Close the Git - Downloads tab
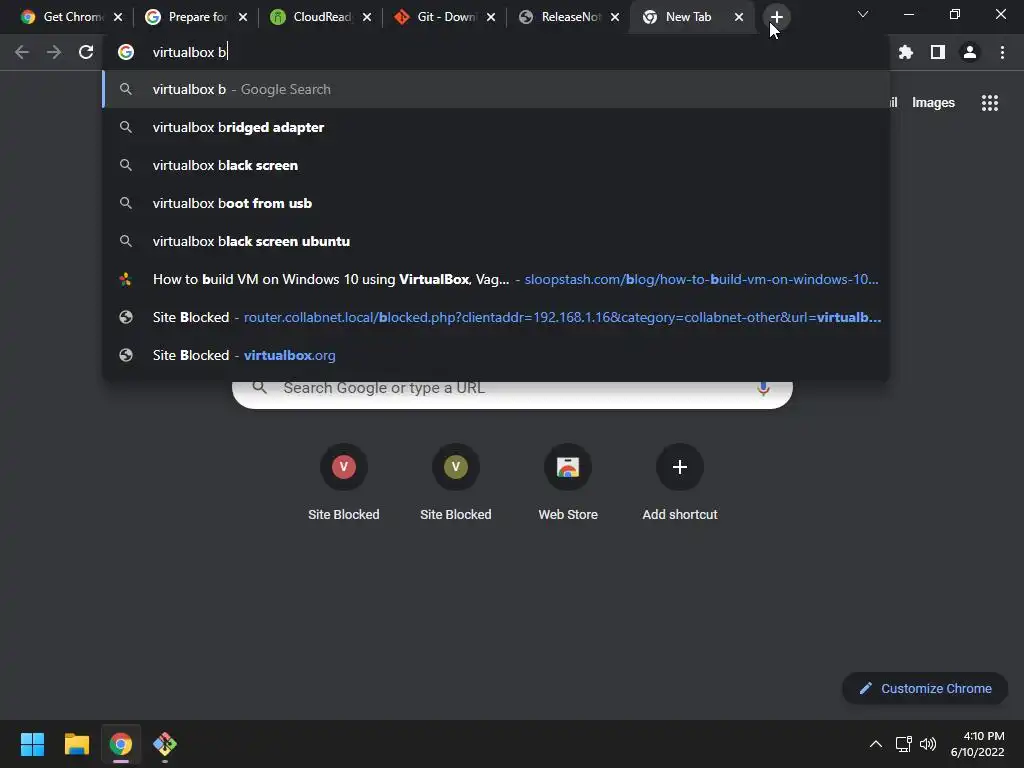 tap(491, 17)
